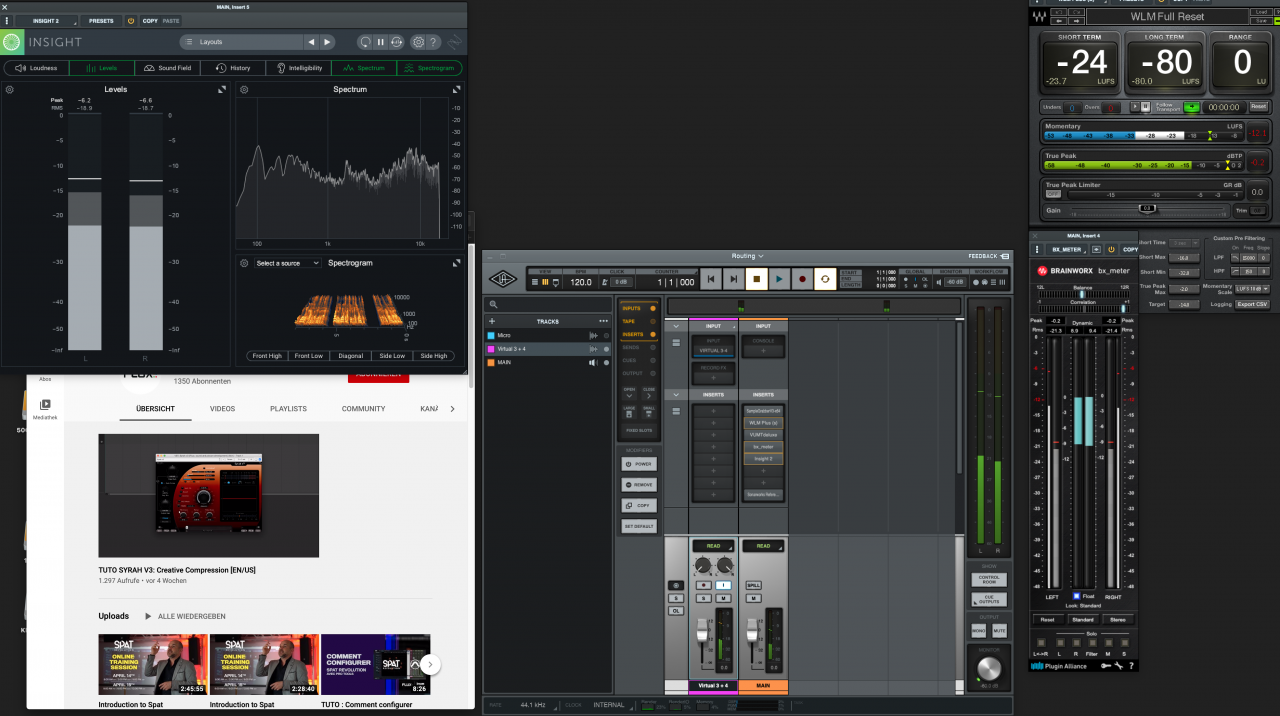Image resolution: width=1280 pixels, height=716 pixels.
Task: Open tracks options three-dot menu
Action: [603, 321]
